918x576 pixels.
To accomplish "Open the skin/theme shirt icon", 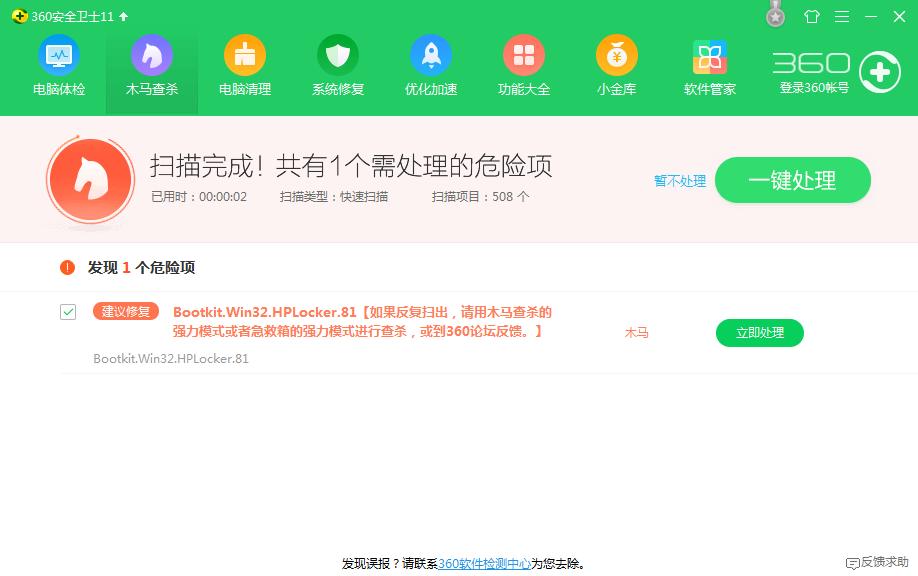I will pyautogui.click(x=812, y=16).
